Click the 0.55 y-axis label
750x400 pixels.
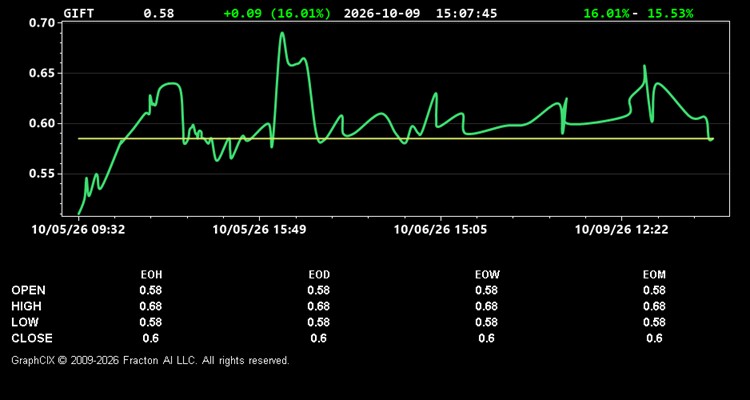coord(40,174)
